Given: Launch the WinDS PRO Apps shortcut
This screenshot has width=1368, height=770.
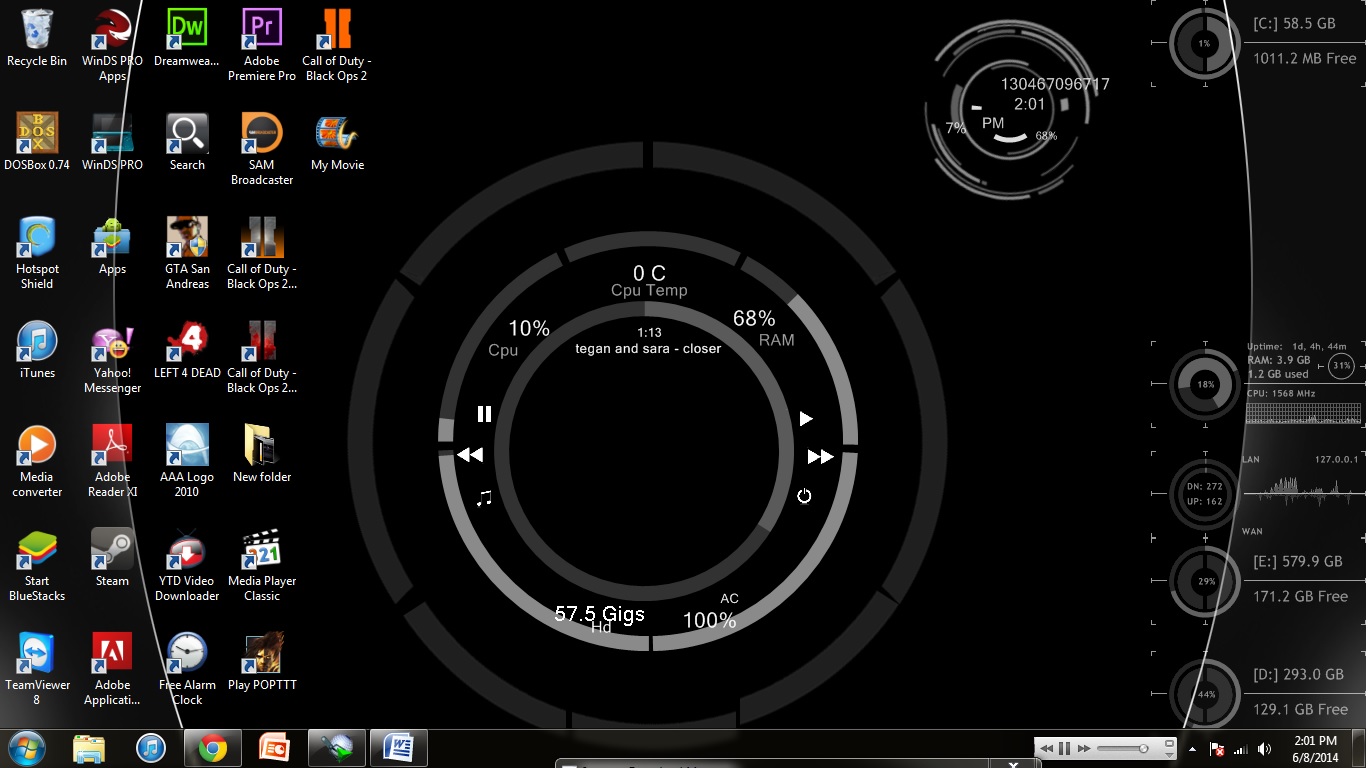Looking at the screenshot, I should coord(112,46).
